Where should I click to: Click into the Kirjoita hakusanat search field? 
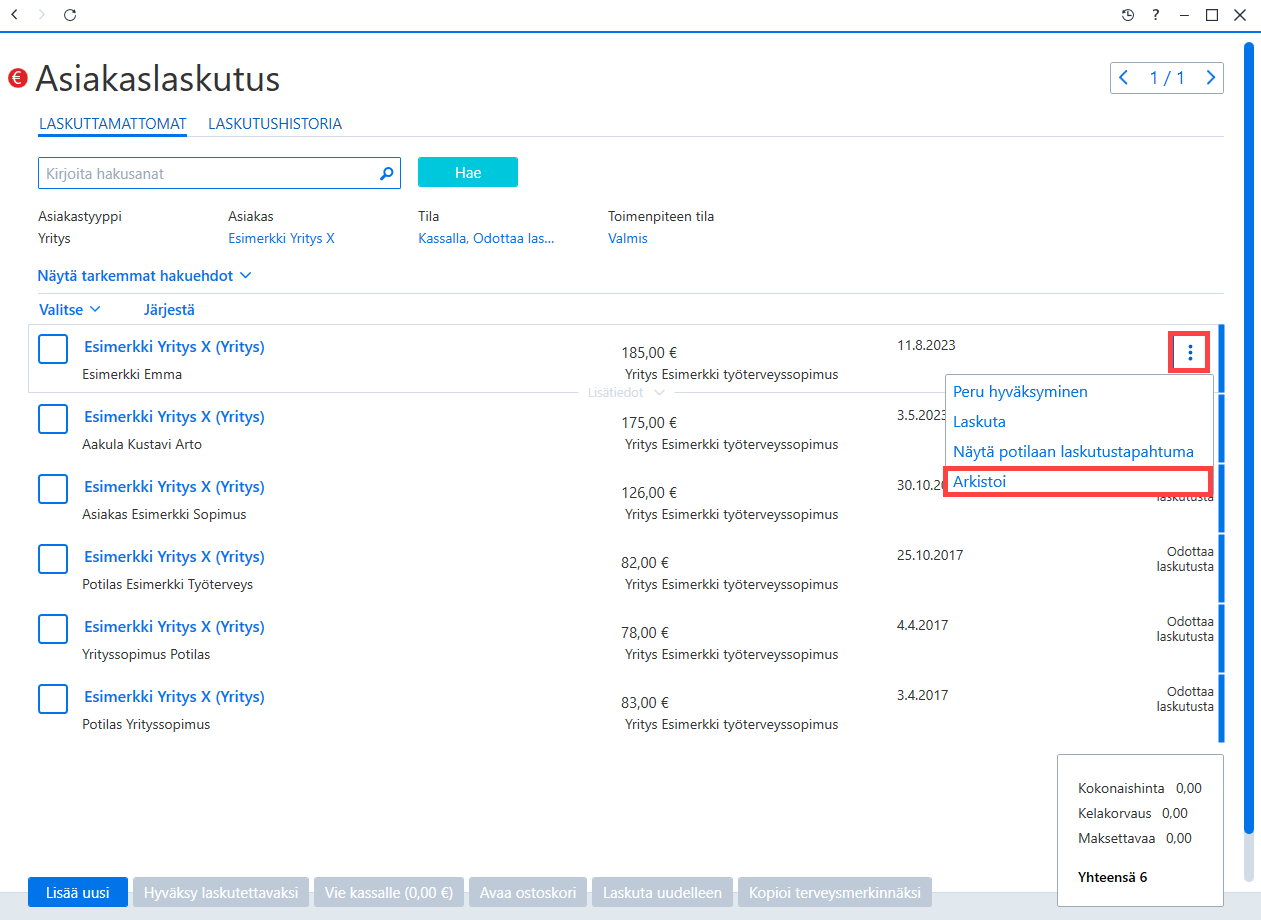coord(208,173)
